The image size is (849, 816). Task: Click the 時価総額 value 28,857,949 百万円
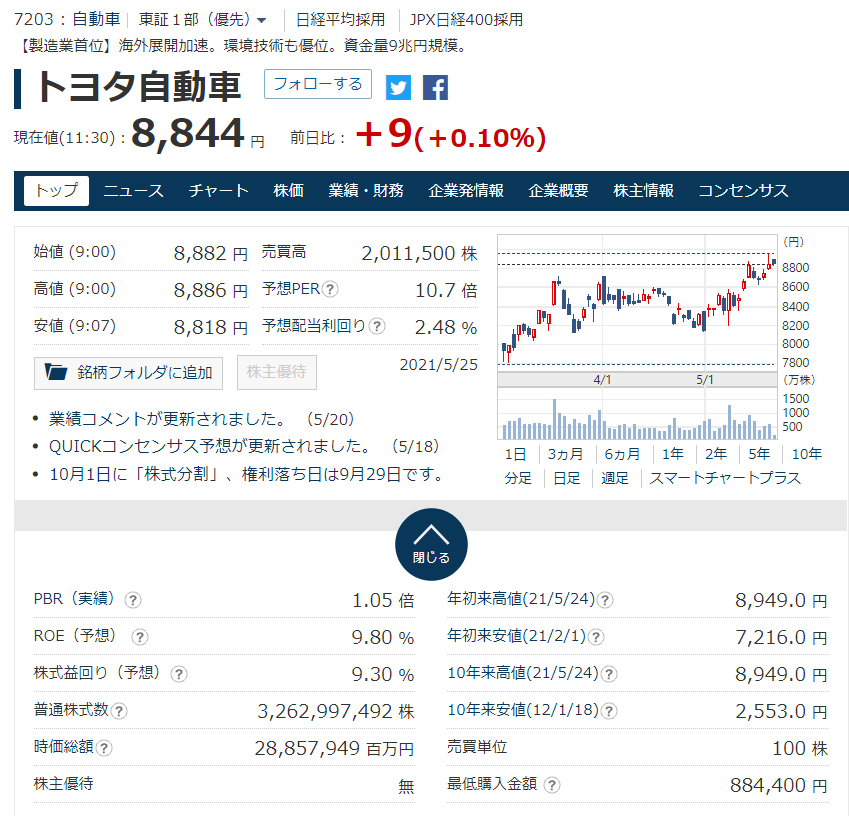coord(334,748)
